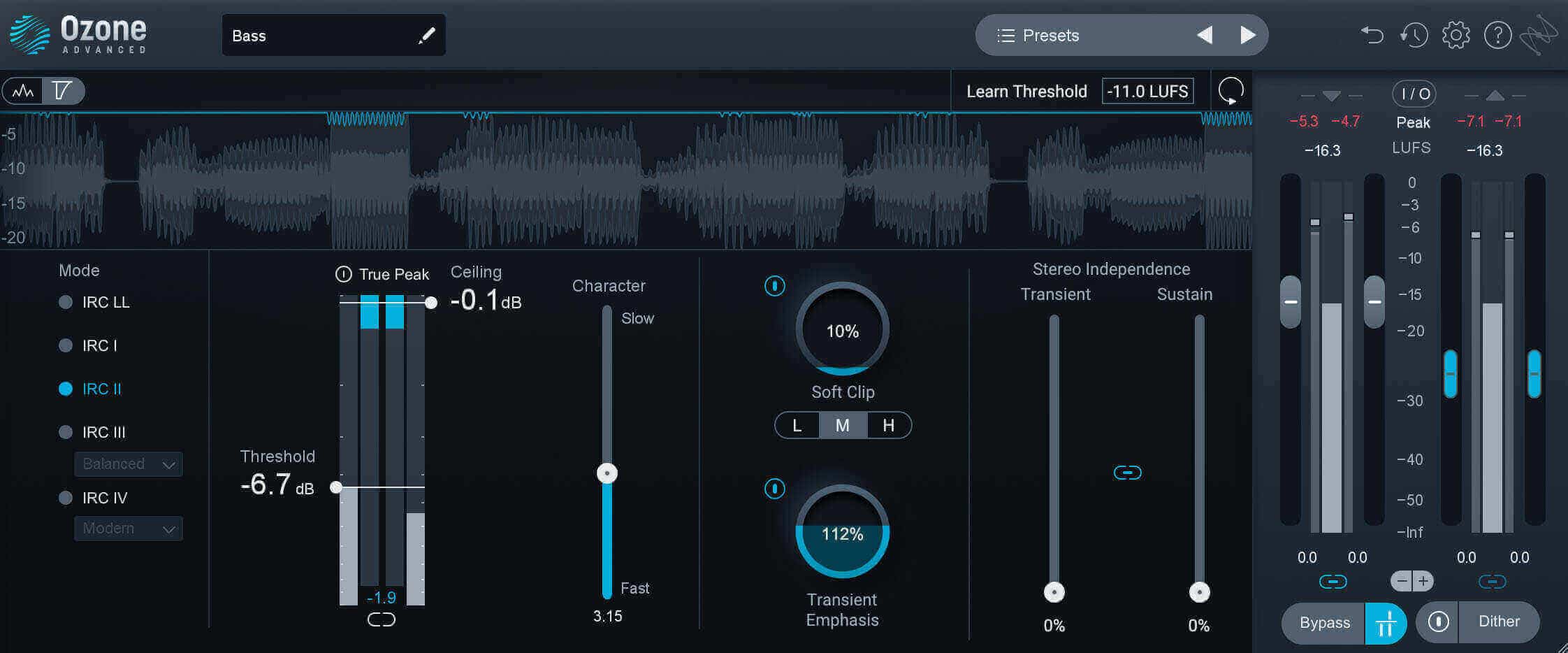The height and width of the screenshot is (653, 1568).
Task: Click the input down-triangle meter indicator
Action: (1332, 96)
